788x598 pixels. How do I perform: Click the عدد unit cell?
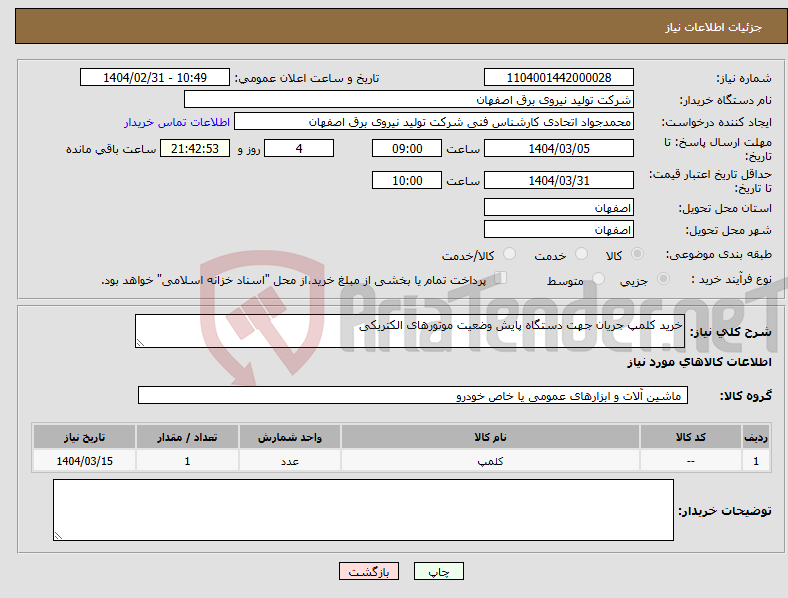pyautogui.click(x=290, y=461)
